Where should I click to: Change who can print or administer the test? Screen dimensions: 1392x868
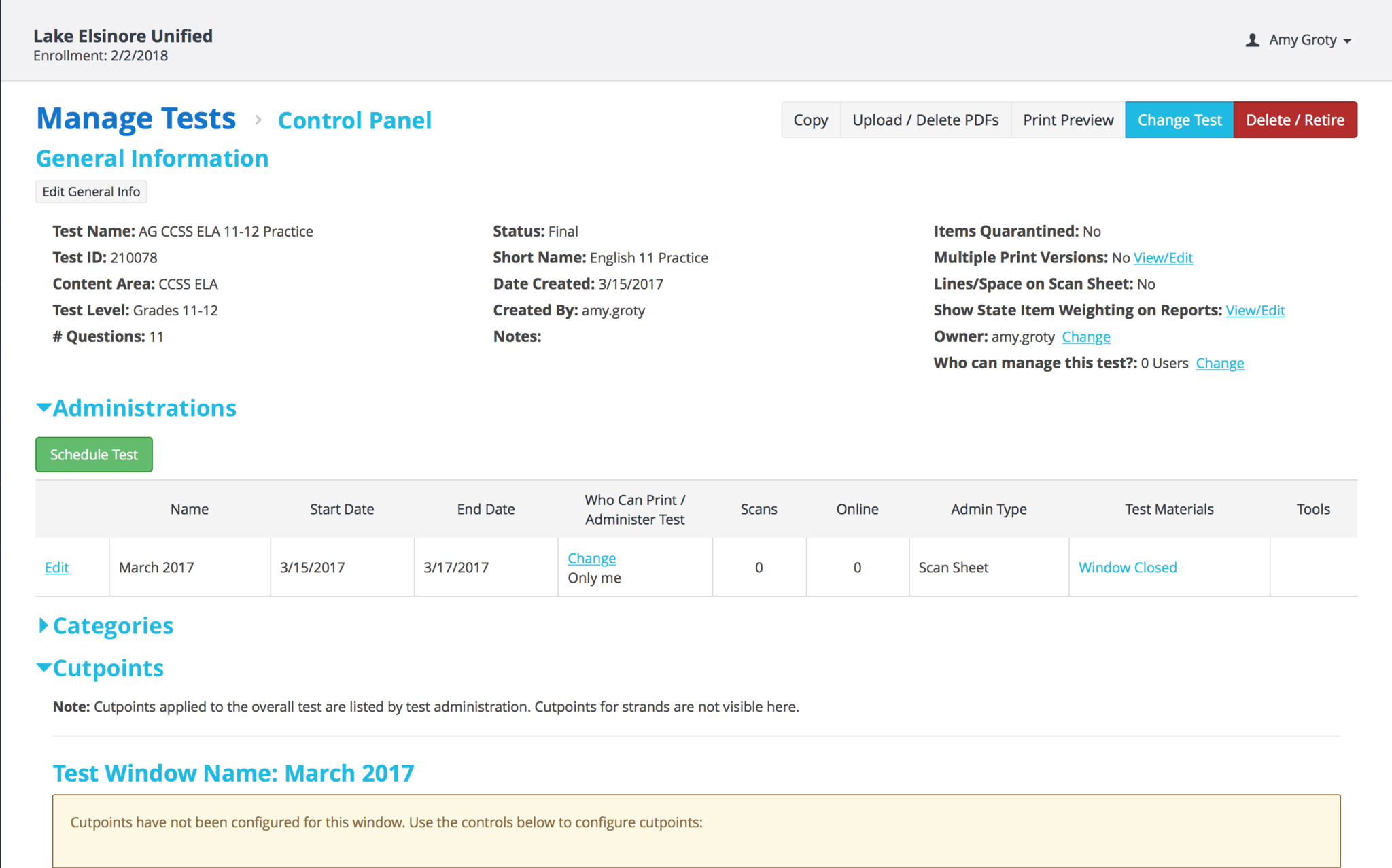click(x=591, y=558)
